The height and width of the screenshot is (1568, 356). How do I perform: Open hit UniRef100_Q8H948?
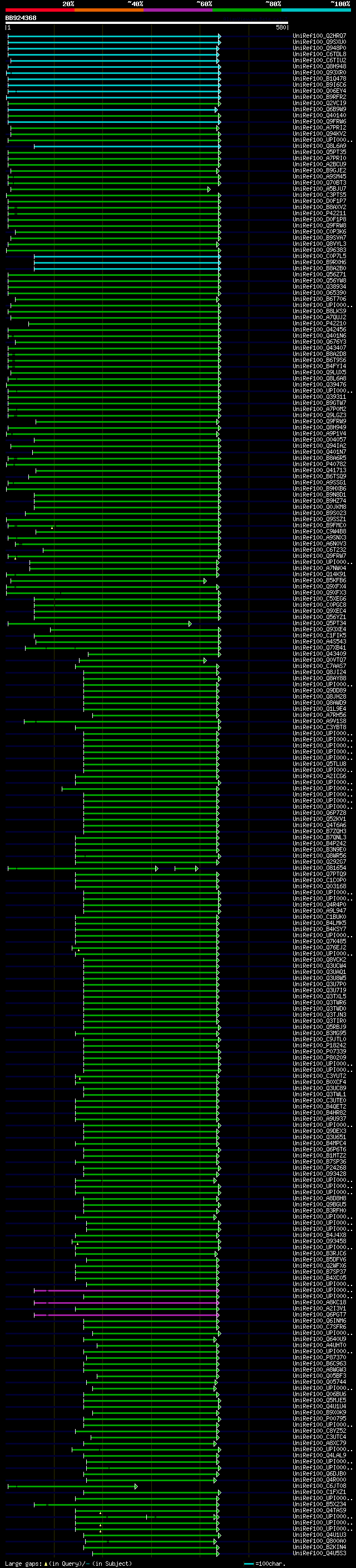(319, 66)
